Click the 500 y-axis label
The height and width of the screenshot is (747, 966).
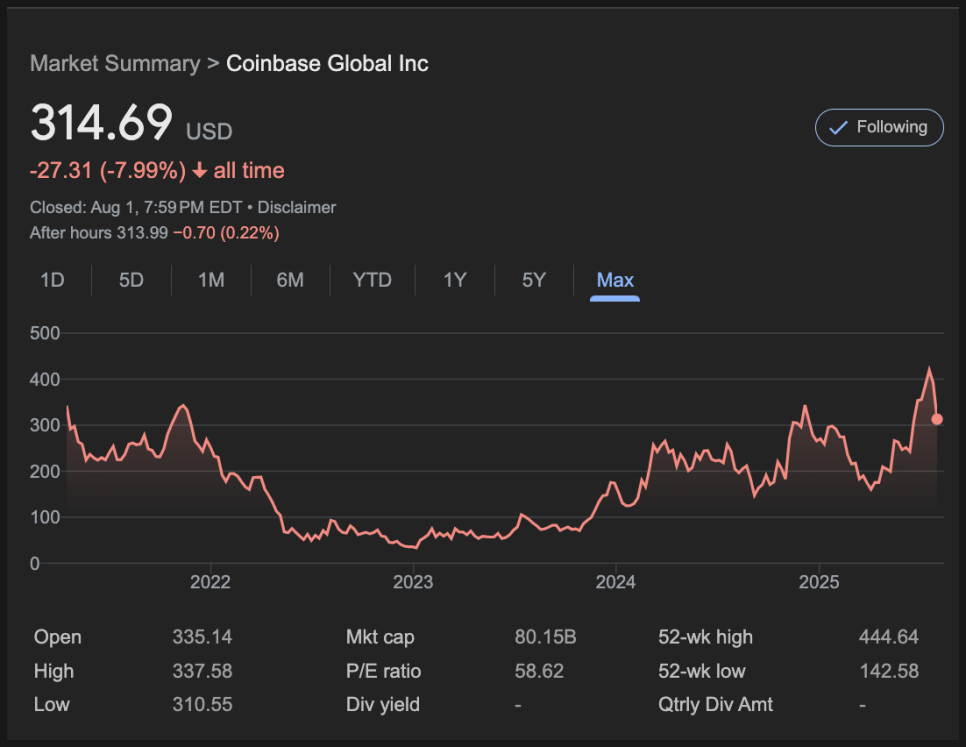coord(45,333)
